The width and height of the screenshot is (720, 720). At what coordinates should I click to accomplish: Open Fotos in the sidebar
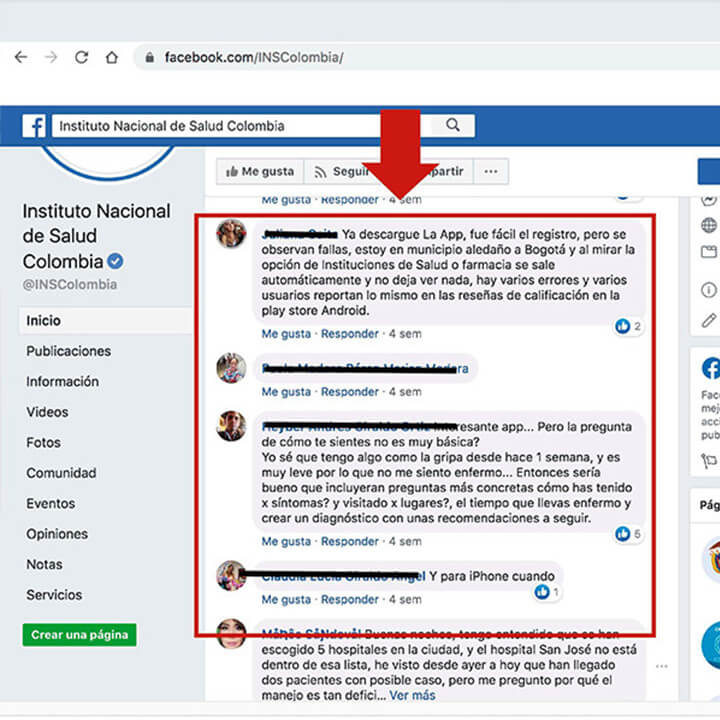tap(43, 443)
